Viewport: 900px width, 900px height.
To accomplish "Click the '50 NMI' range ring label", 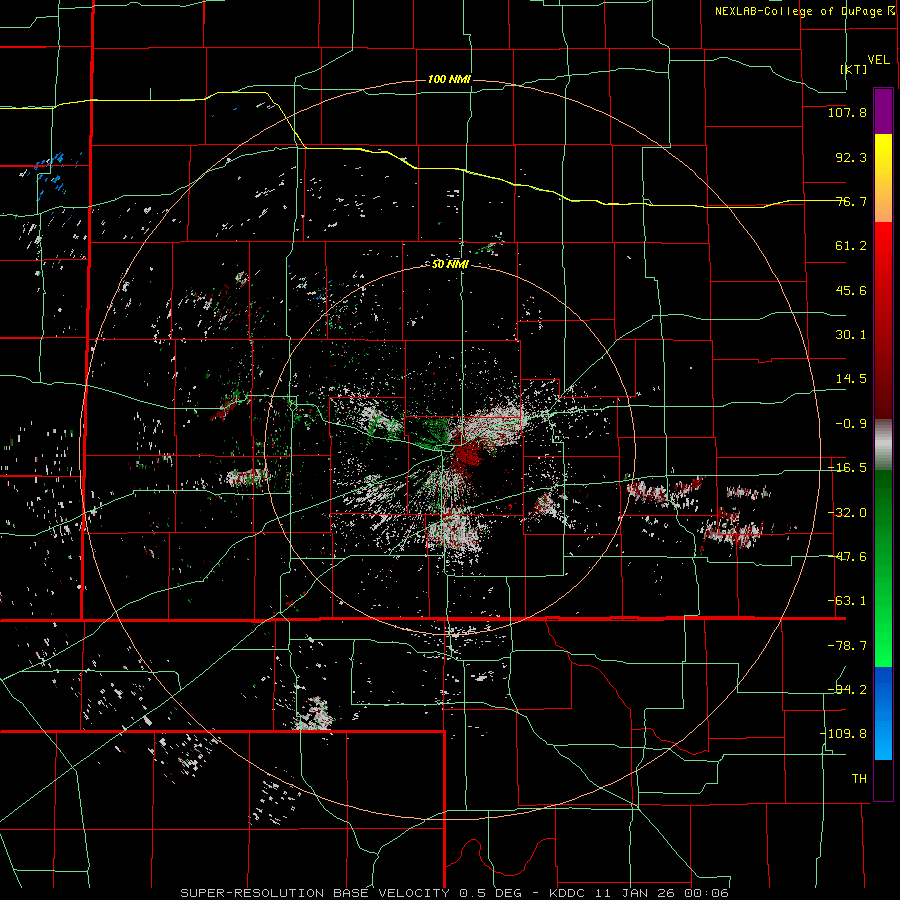I will point(450,264).
